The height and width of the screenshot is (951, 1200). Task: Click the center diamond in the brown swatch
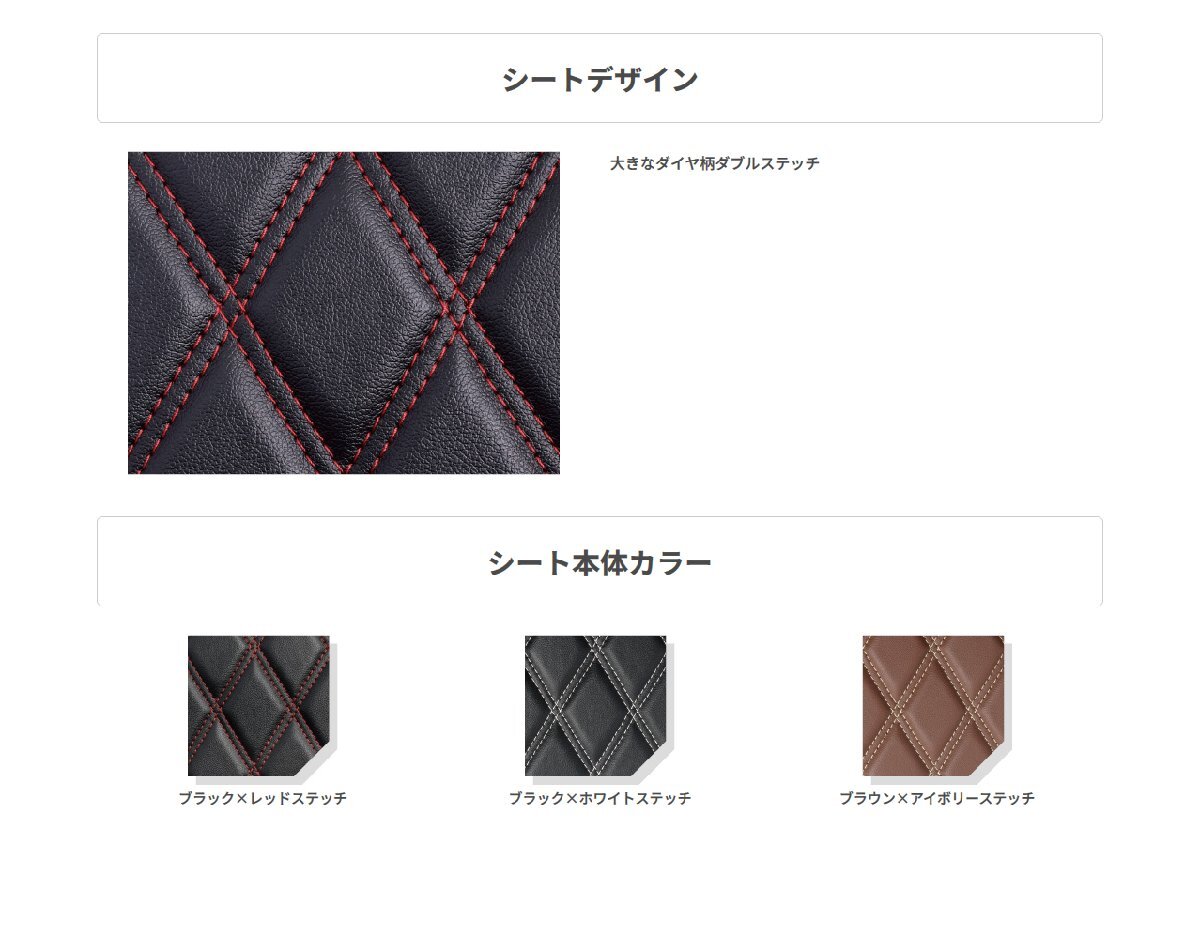[x=935, y=706]
